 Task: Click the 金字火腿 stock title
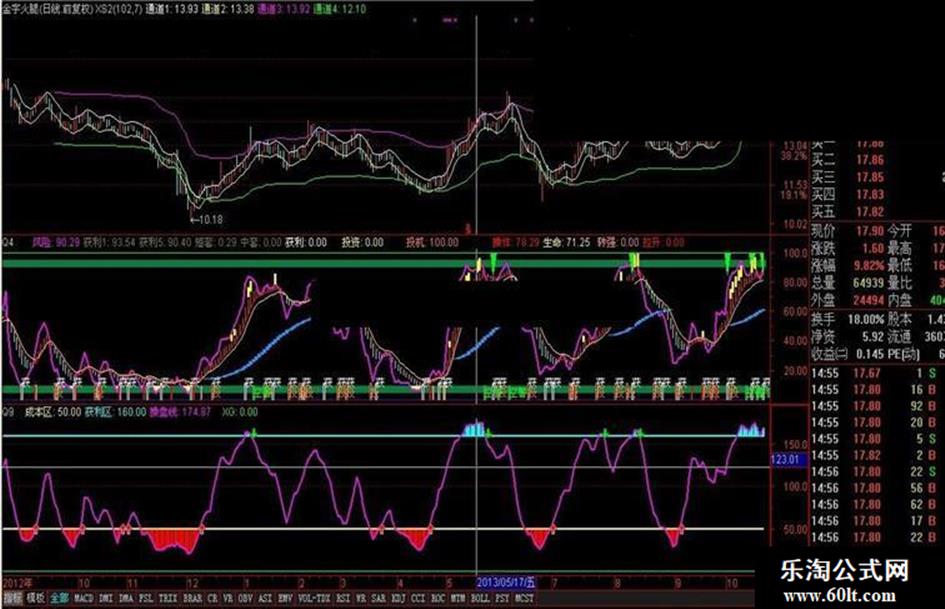click(x=21, y=9)
